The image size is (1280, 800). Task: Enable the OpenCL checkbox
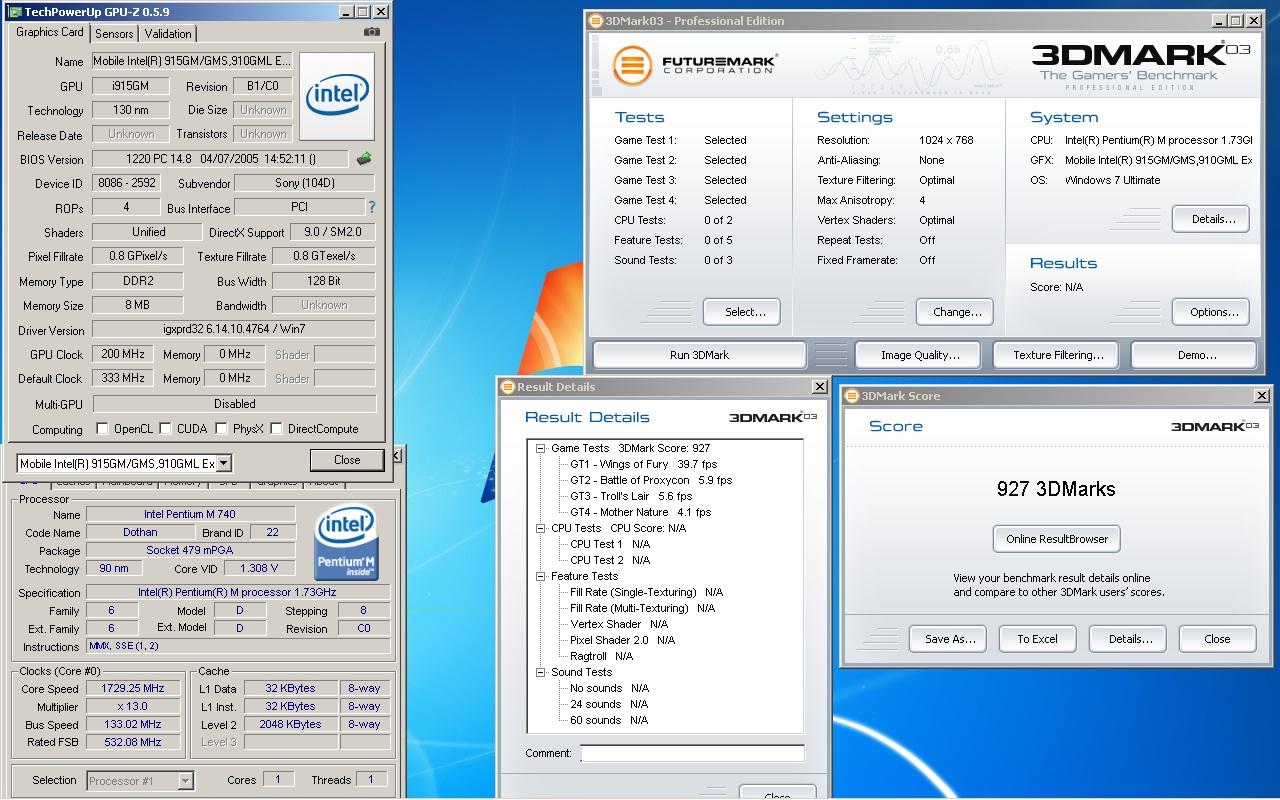click(x=102, y=429)
